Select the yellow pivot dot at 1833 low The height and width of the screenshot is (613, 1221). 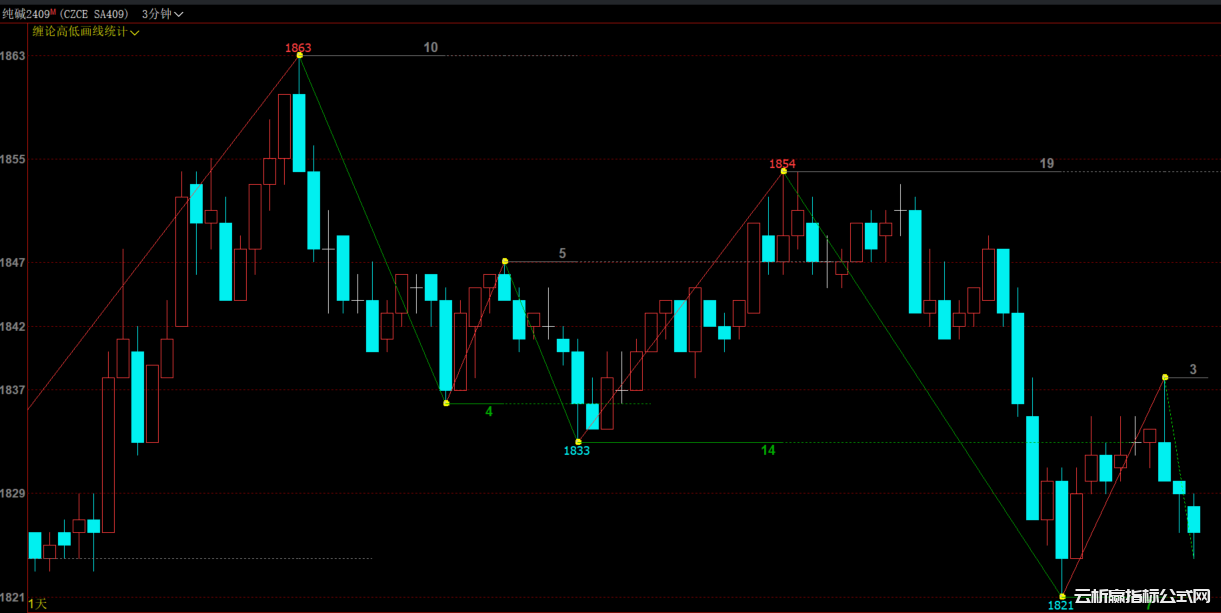(578, 441)
